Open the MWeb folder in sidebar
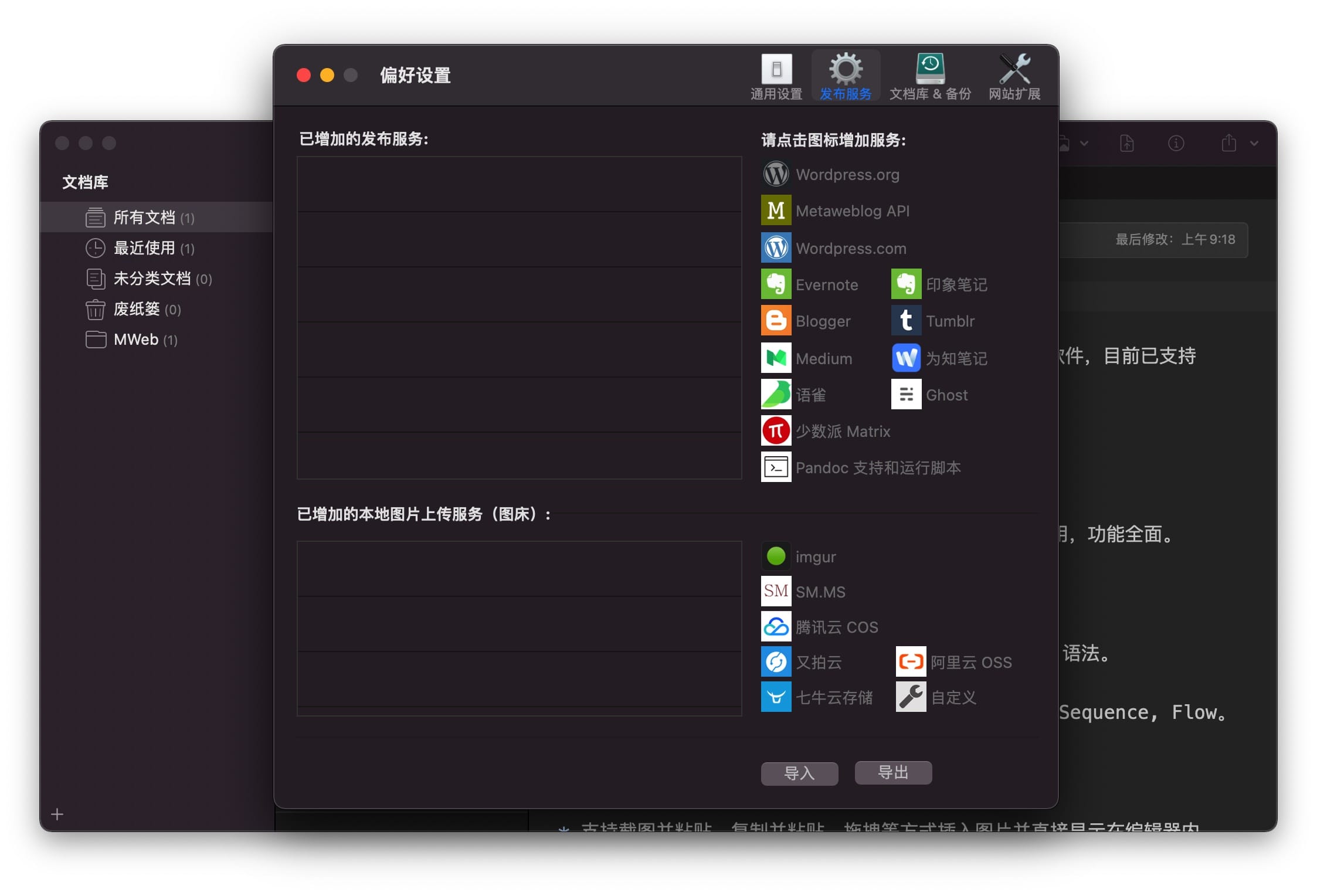Image resolution: width=1317 pixels, height=896 pixels. (x=157, y=339)
